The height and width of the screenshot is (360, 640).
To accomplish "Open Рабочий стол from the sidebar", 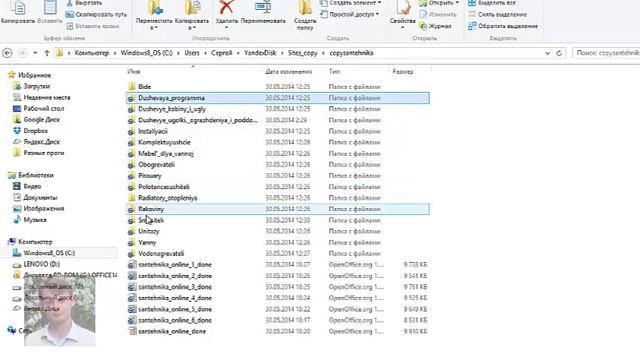I will pyautogui.click(x=38, y=109).
